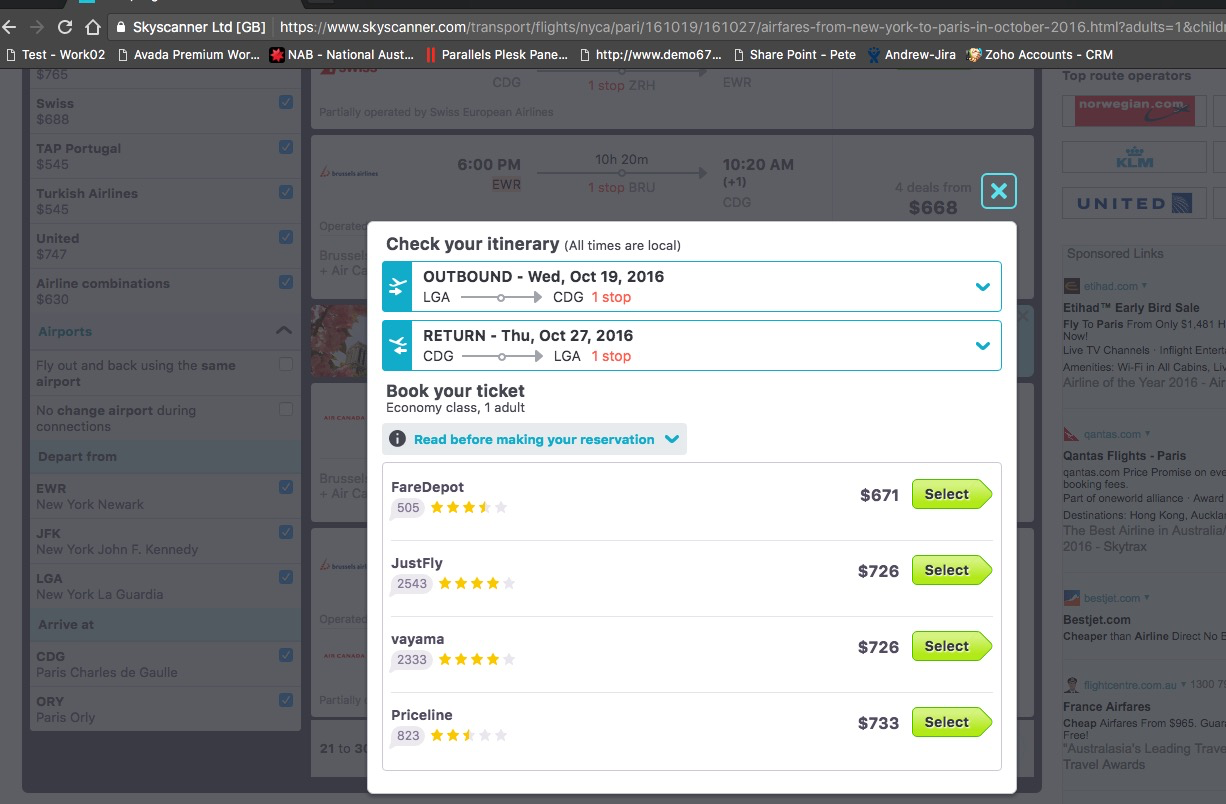Click the Brussels Airlines logo on 6:00 PM flight

point(349,173)
